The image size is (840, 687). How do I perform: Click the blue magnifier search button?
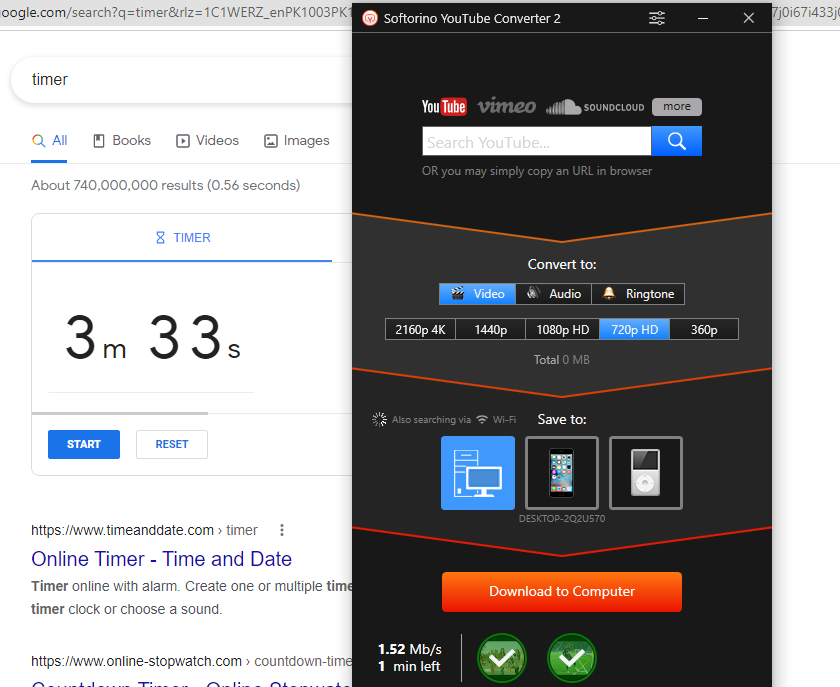pos(677,141)
